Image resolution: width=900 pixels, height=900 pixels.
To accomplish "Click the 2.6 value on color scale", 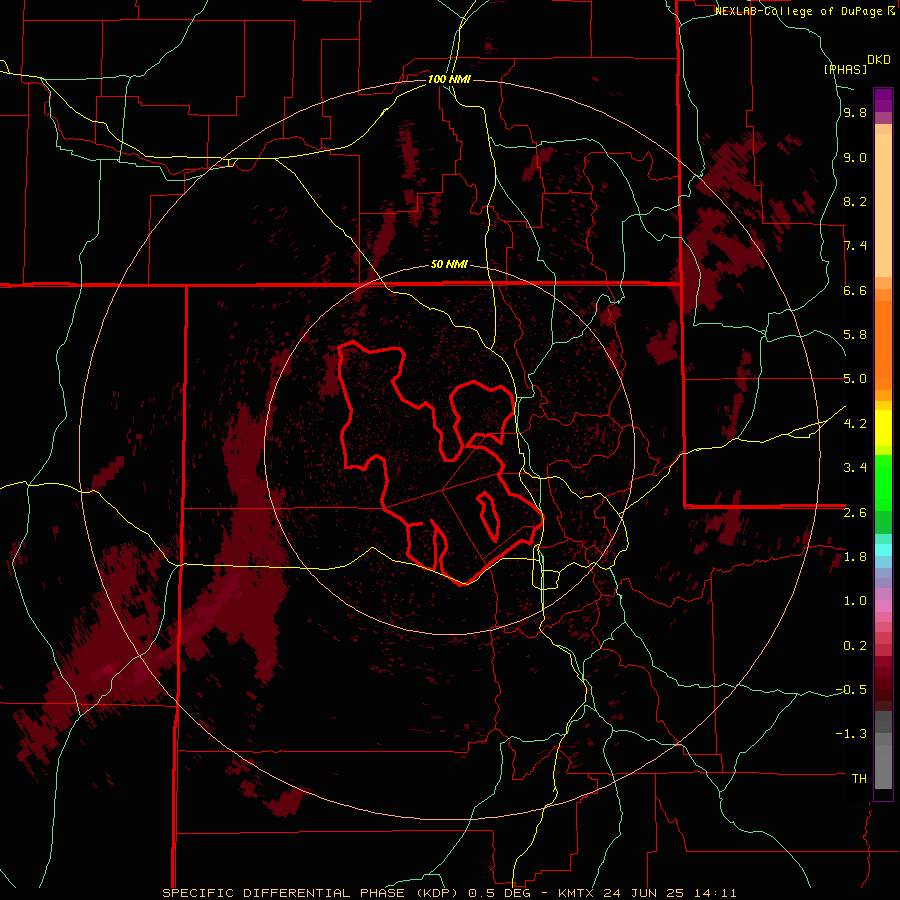I will (x=855, y=513).
